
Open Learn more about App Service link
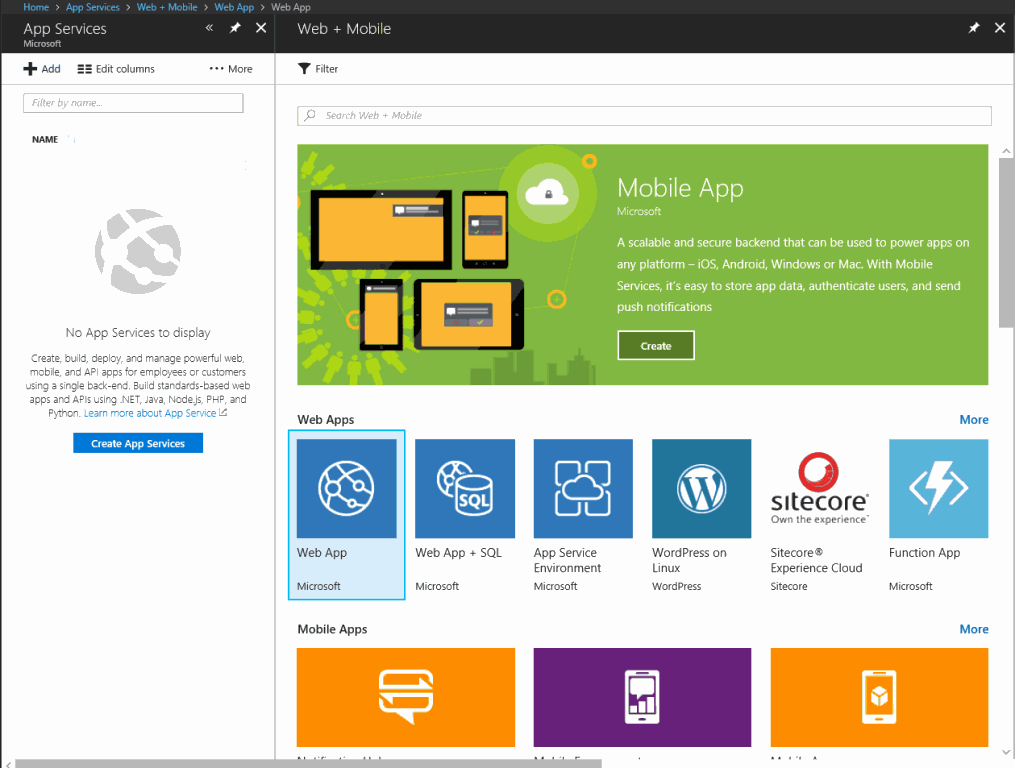click(x=150, y=413)
